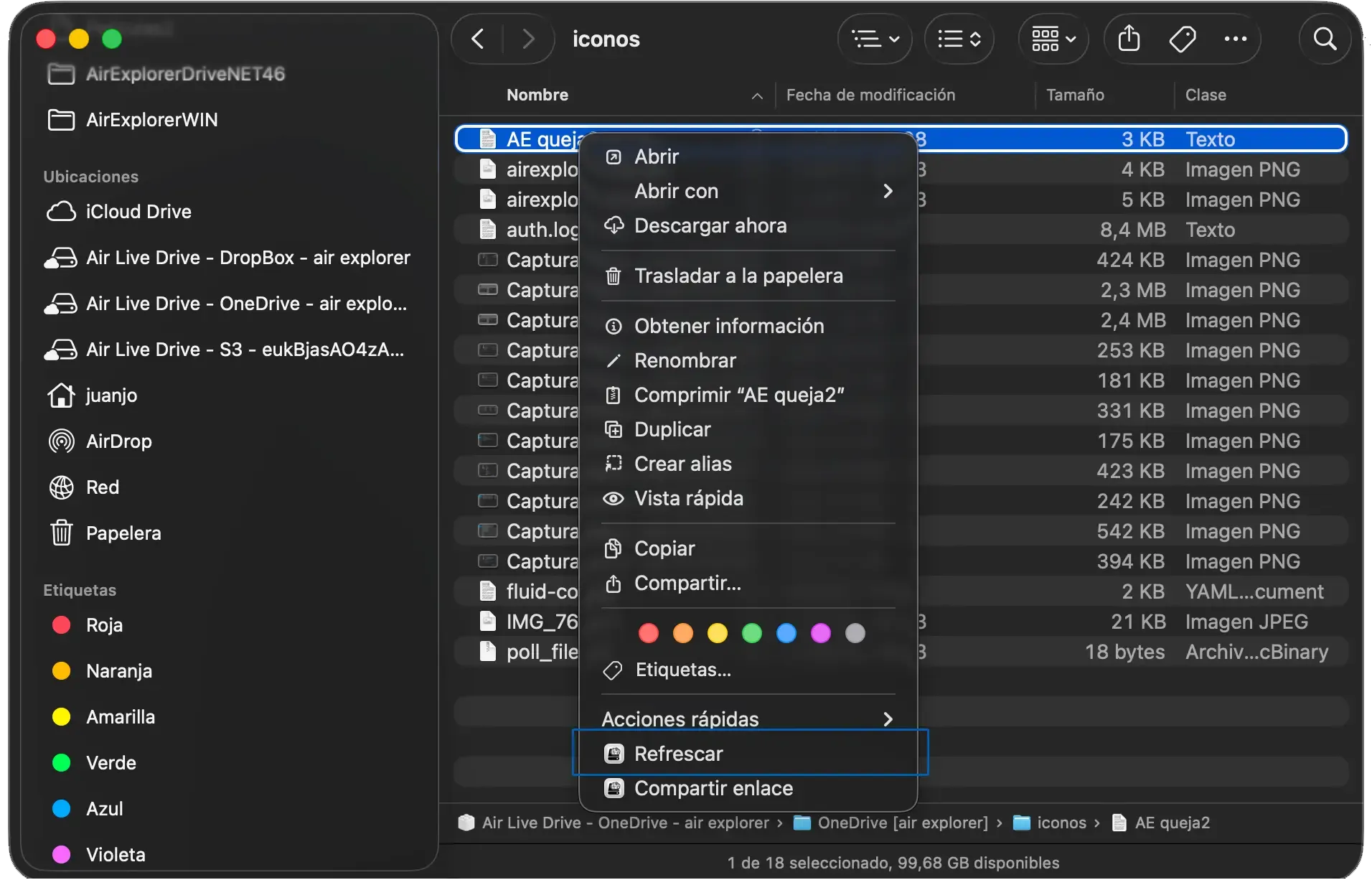Select the Amarilla tag in sidebar
The width and height of the screenshot is (1372, 880).
click(x=230, y=716)
